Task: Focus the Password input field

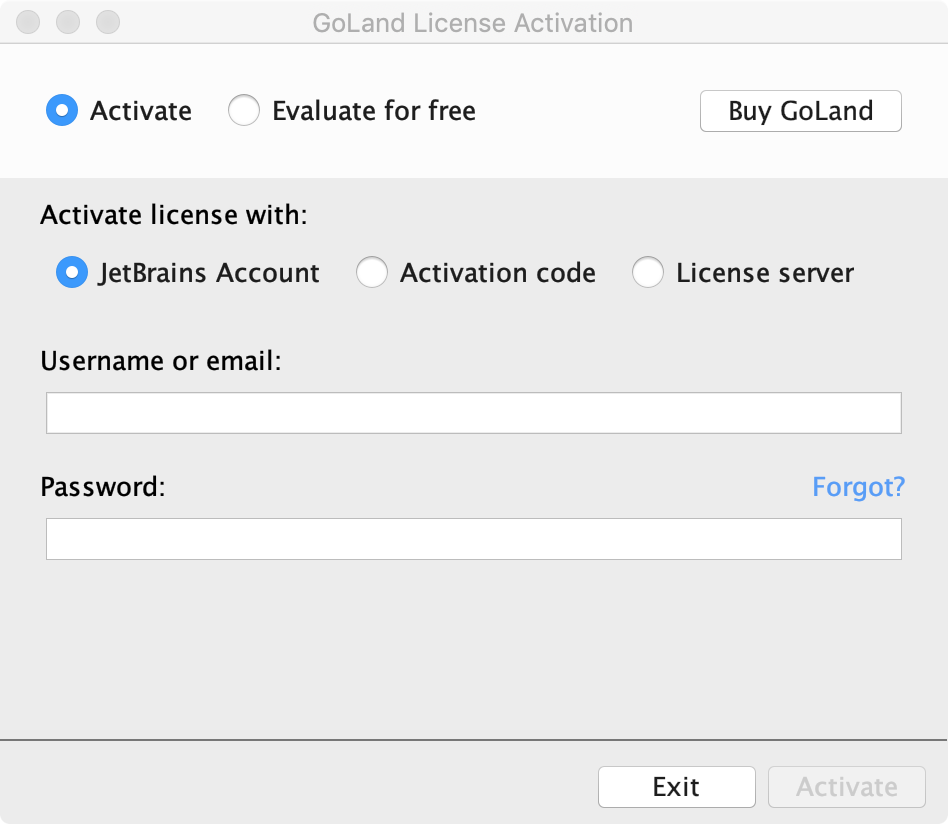Action: (x=474, y=539)
